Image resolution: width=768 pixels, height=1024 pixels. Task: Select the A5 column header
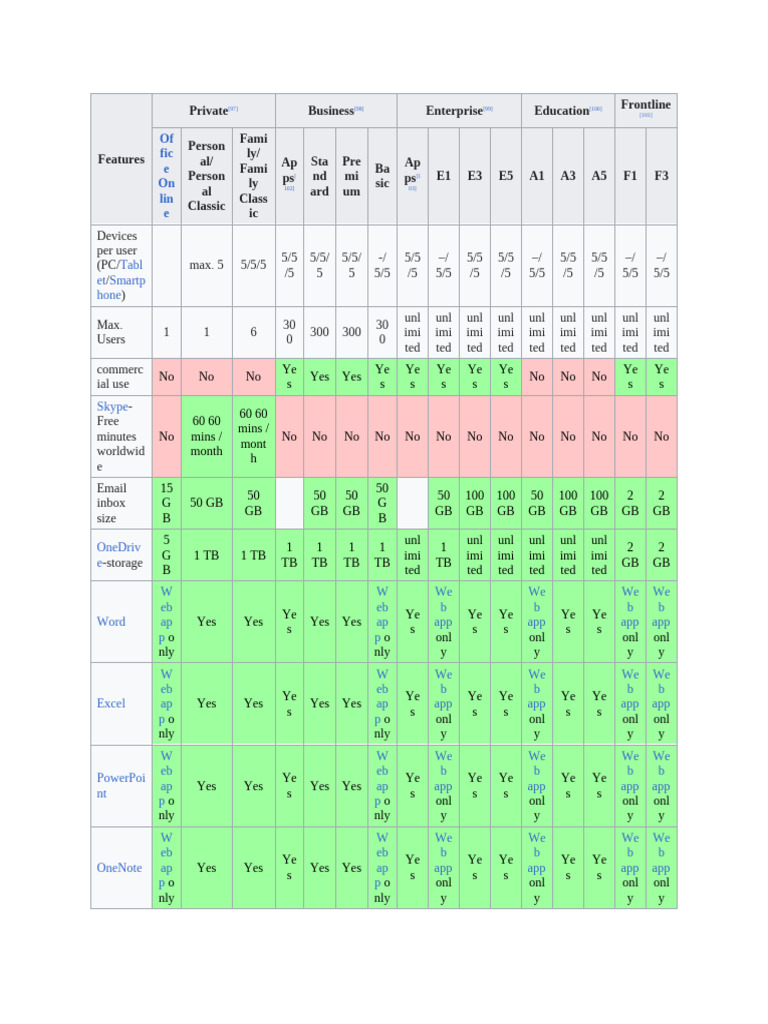tap(599, 176)
